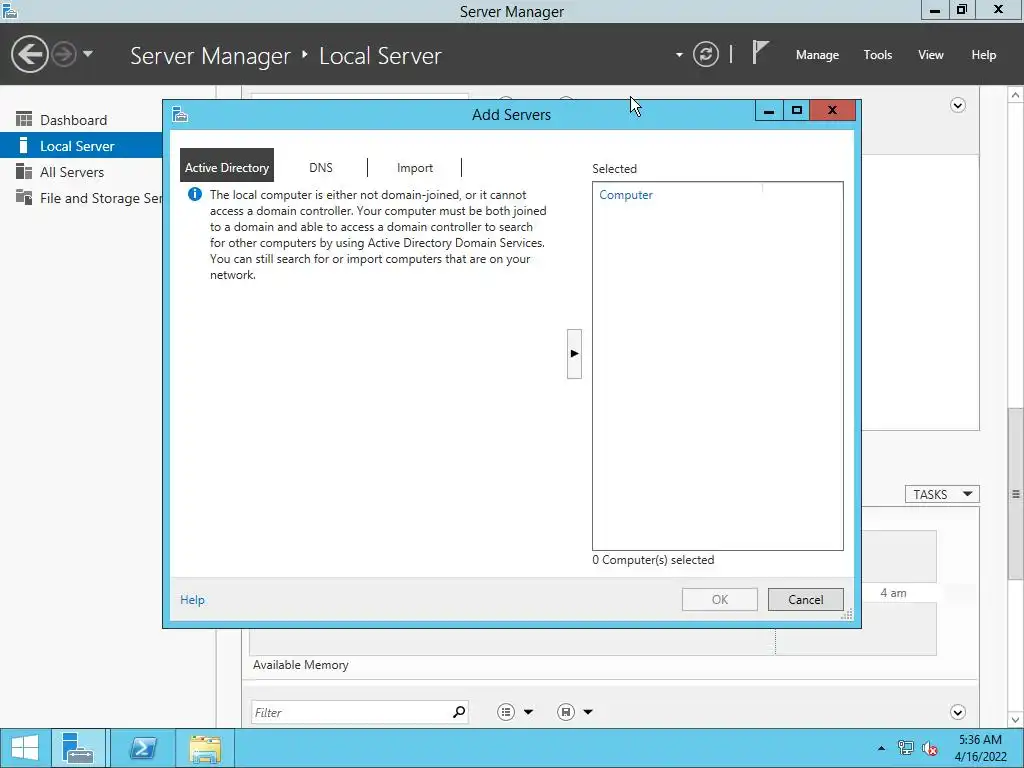Image resolution: width=1024 pixels, height=768 pixels.
Task: Close the Add Servers dialog
Action: click(832, 111)
